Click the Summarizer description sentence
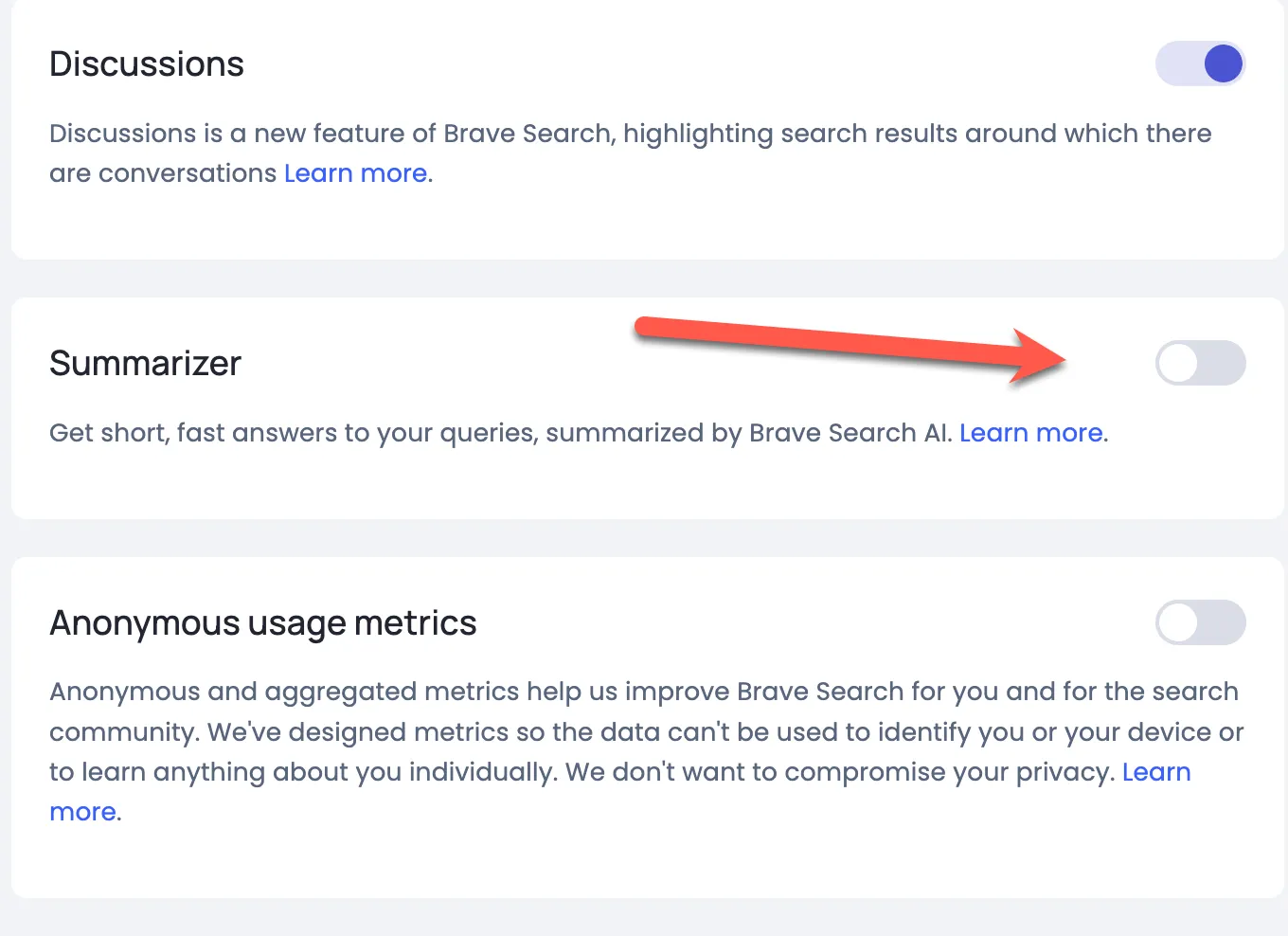Viewport: 1288px width, 936px height. point(500,433)
